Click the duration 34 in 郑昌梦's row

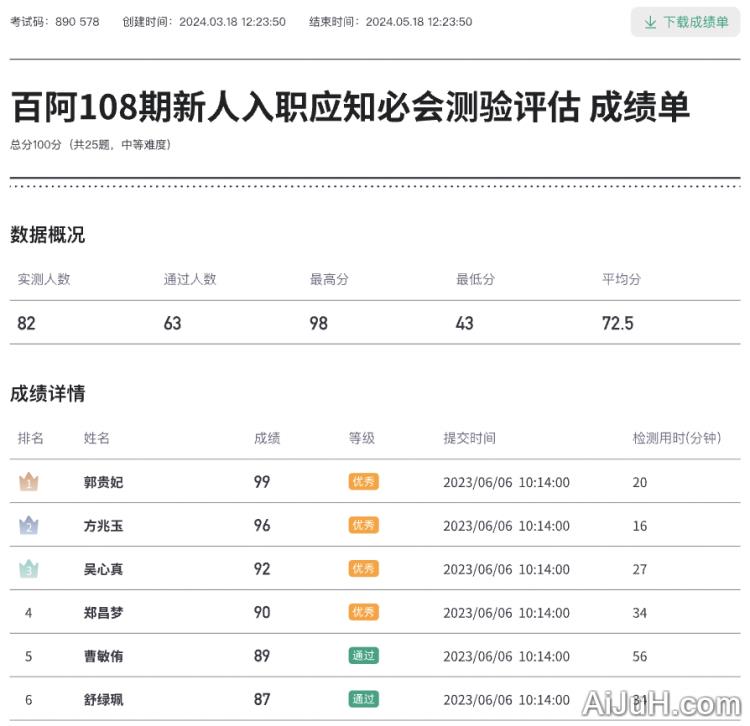click(x=640, y=613)
